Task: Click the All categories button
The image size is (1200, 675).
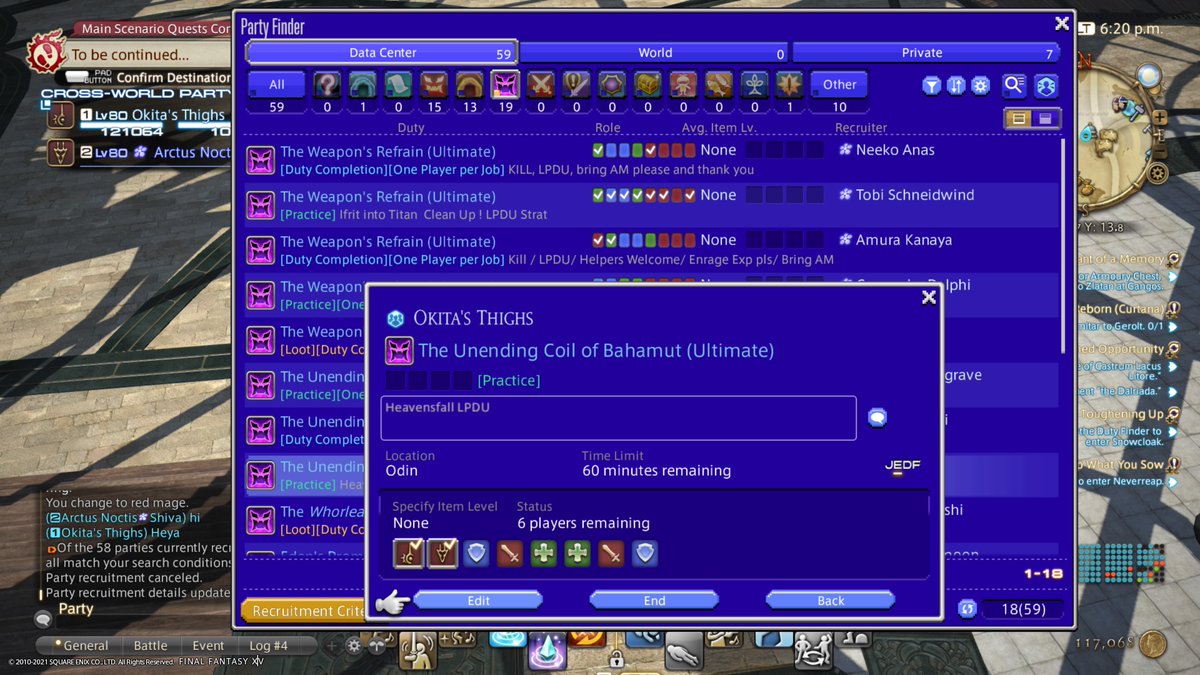Action: tap(276, 85)
